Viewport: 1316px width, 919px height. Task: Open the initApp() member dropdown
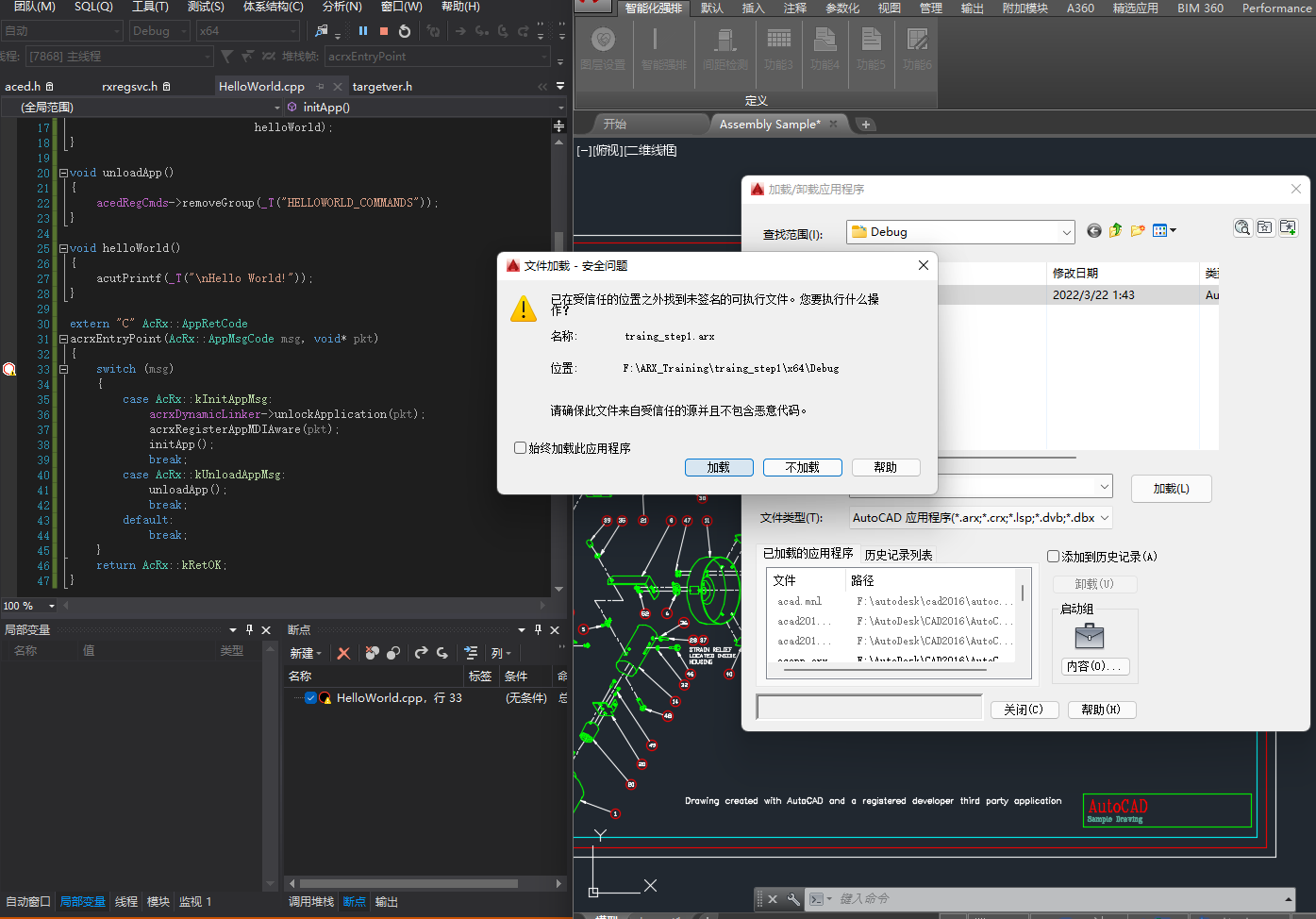[x=560, y=108]
